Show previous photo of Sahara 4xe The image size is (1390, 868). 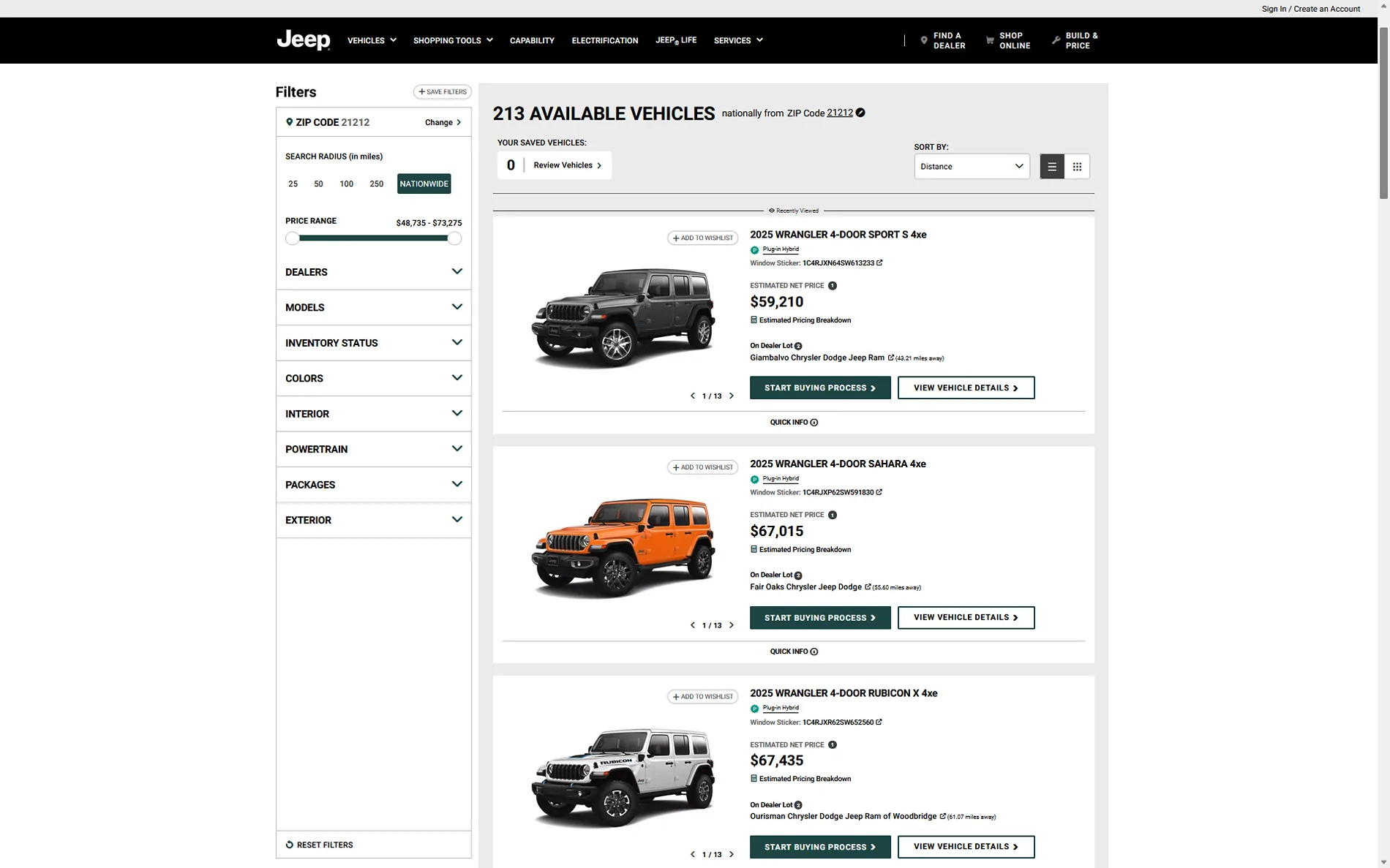(x=693, y=625)
